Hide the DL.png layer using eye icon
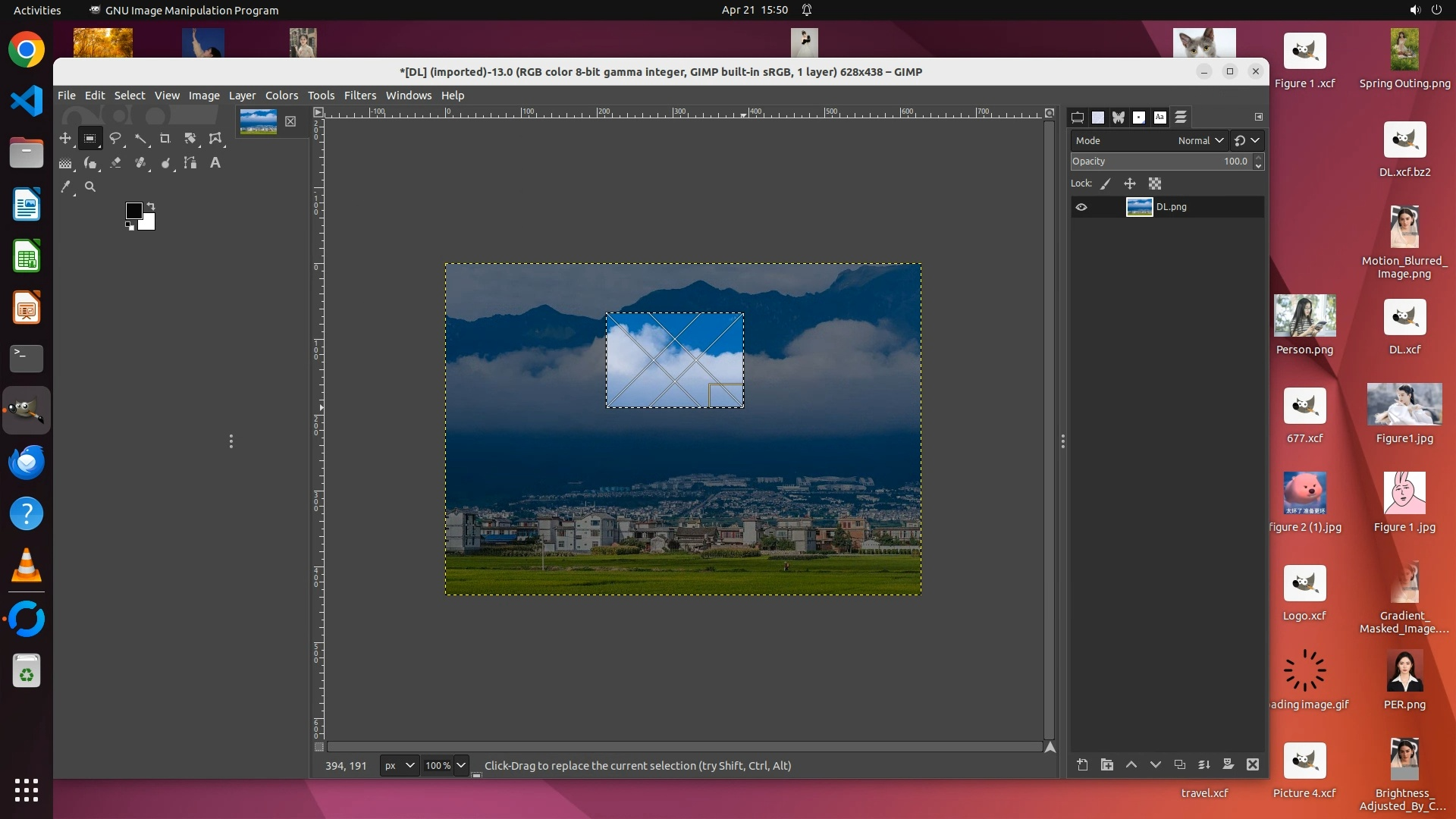This screenshot has width=1456, height=819. 1081,207
